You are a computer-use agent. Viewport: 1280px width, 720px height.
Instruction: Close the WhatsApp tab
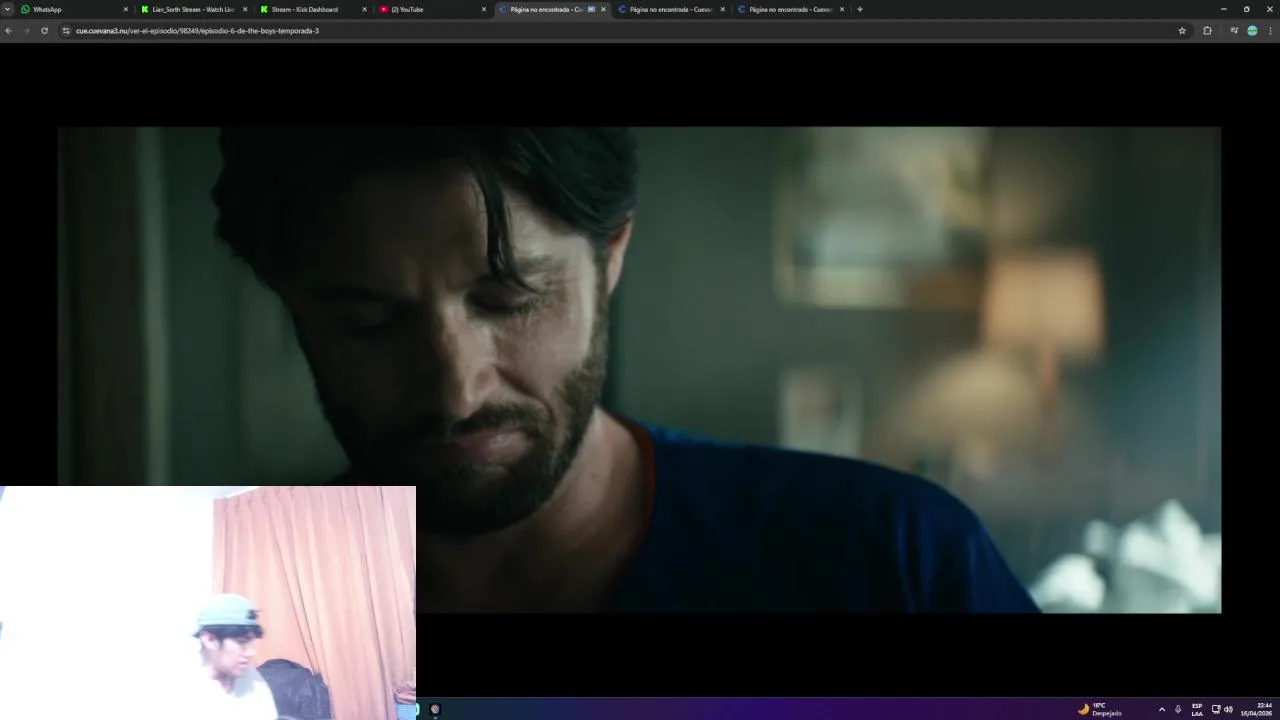tap(126, 9)
